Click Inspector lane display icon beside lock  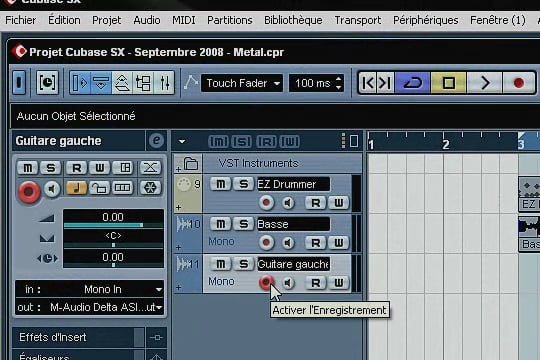pyautogui.click(x=123, y=188)
